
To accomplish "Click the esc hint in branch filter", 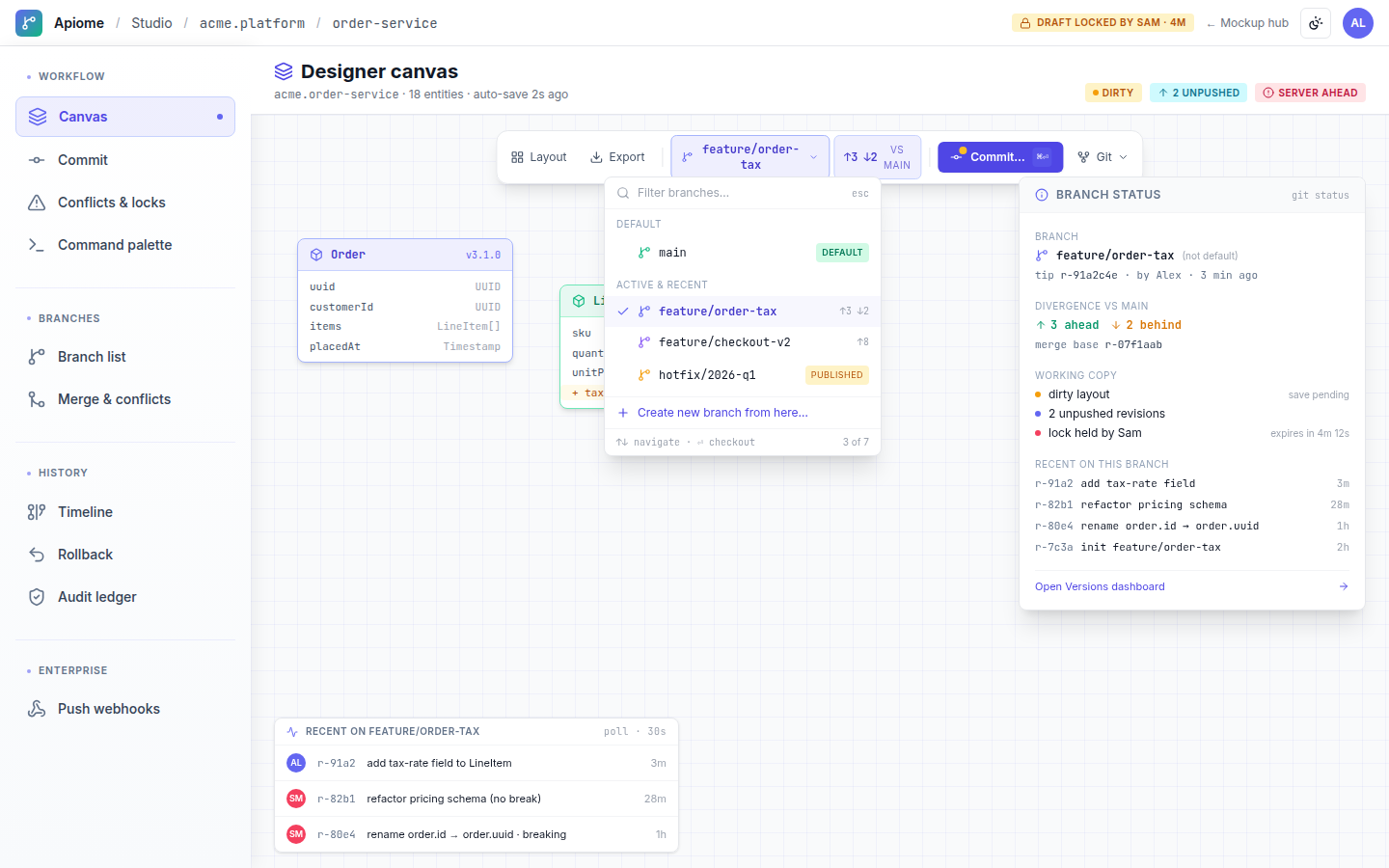I will coord(860,194).
